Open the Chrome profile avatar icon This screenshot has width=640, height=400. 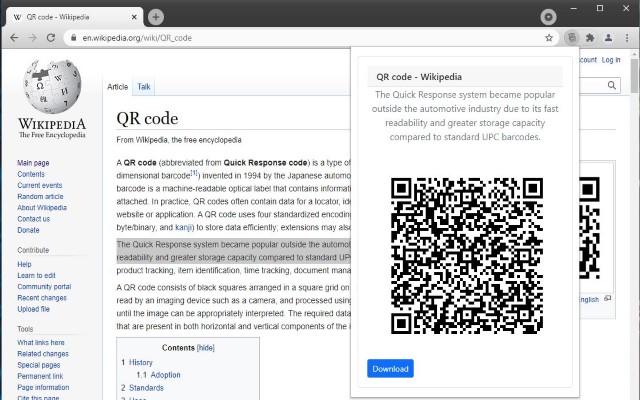(608, 38)
